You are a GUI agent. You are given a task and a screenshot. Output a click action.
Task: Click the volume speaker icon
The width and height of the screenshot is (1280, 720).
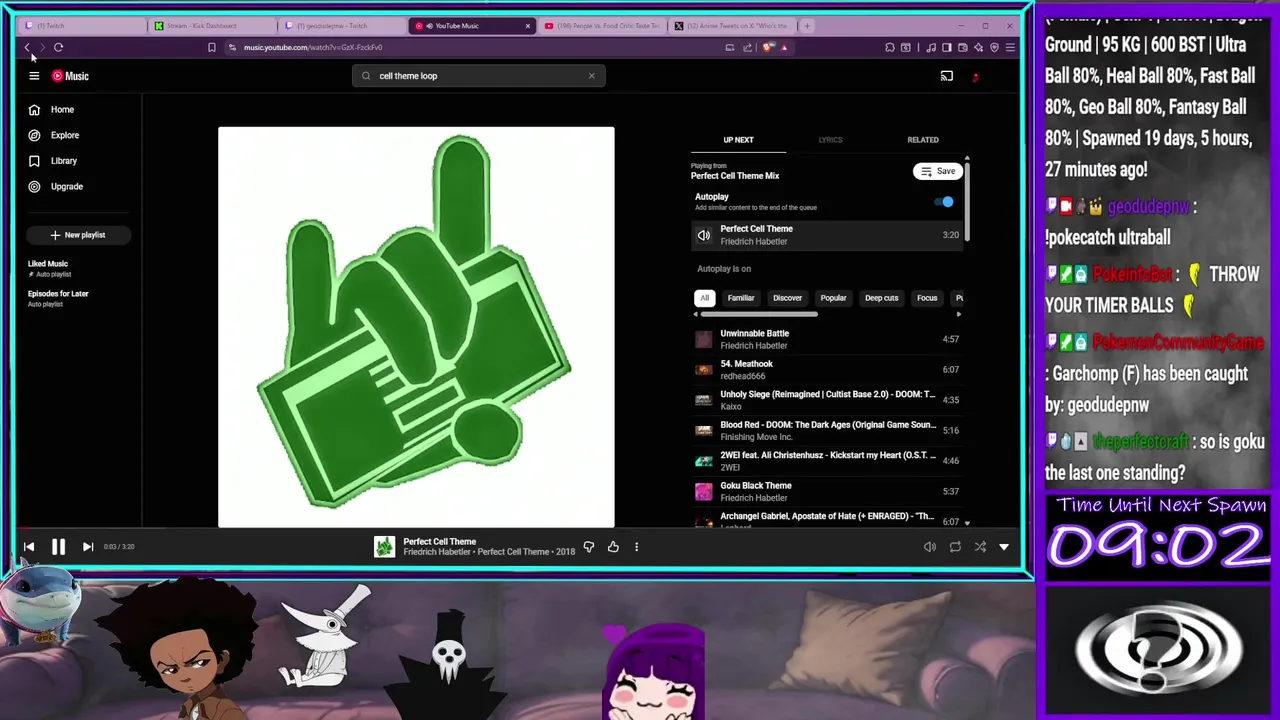929,547
